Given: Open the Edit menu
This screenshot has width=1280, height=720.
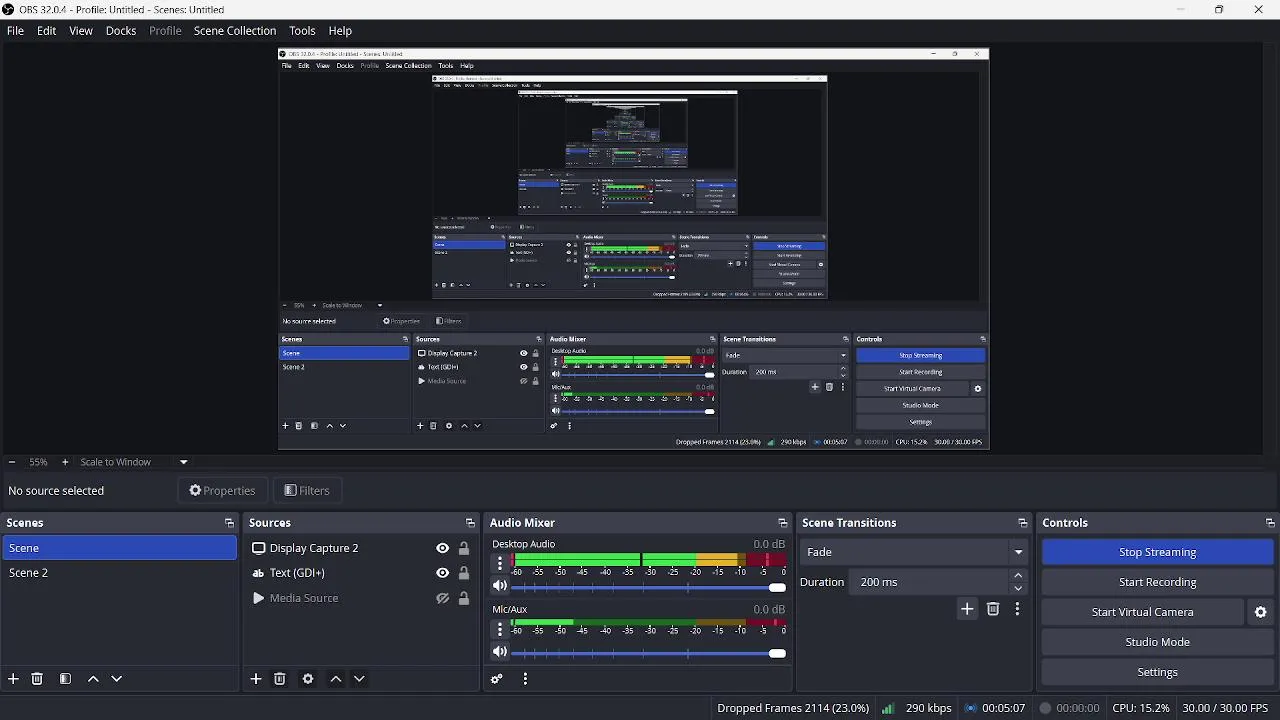Looking at the screenshot, I should (47, 31).
